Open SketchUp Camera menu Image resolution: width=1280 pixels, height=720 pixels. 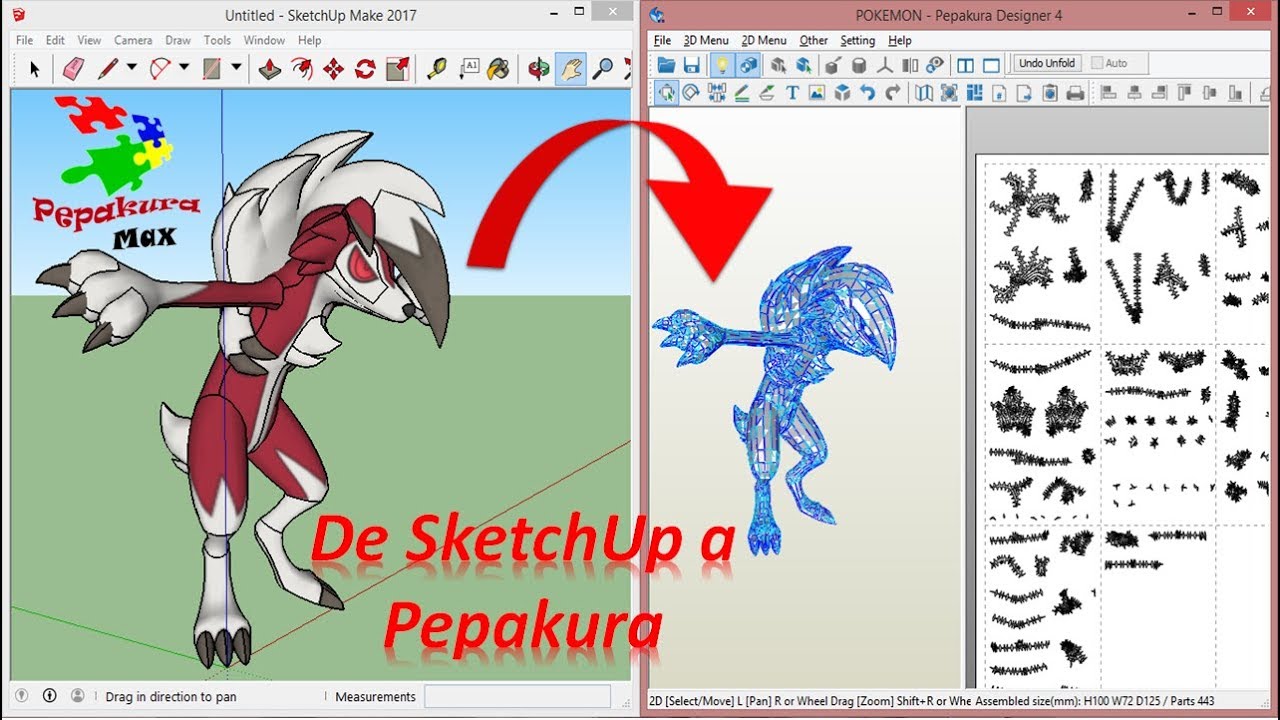(133, 40)
